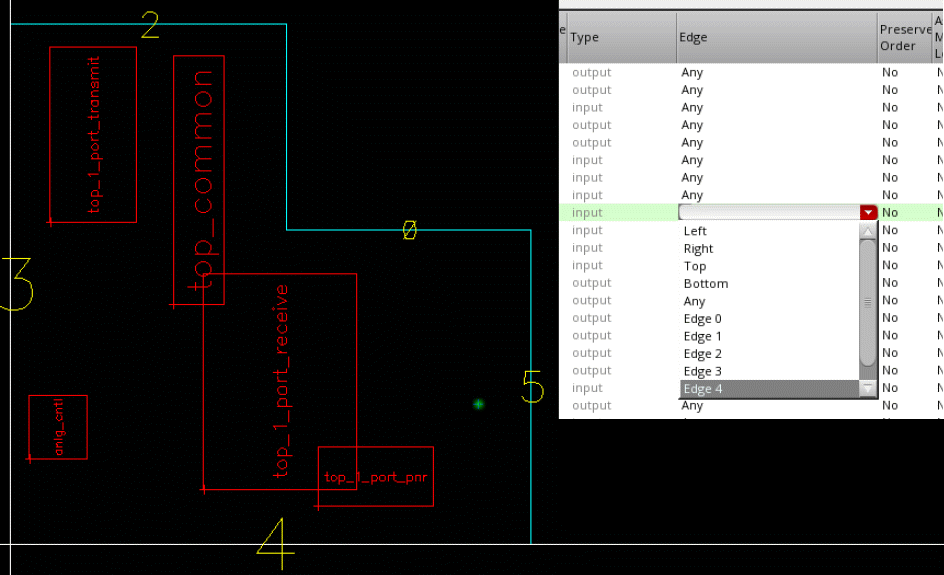Click the Preserve Order column header
The image size is (944, 575).
903,37
